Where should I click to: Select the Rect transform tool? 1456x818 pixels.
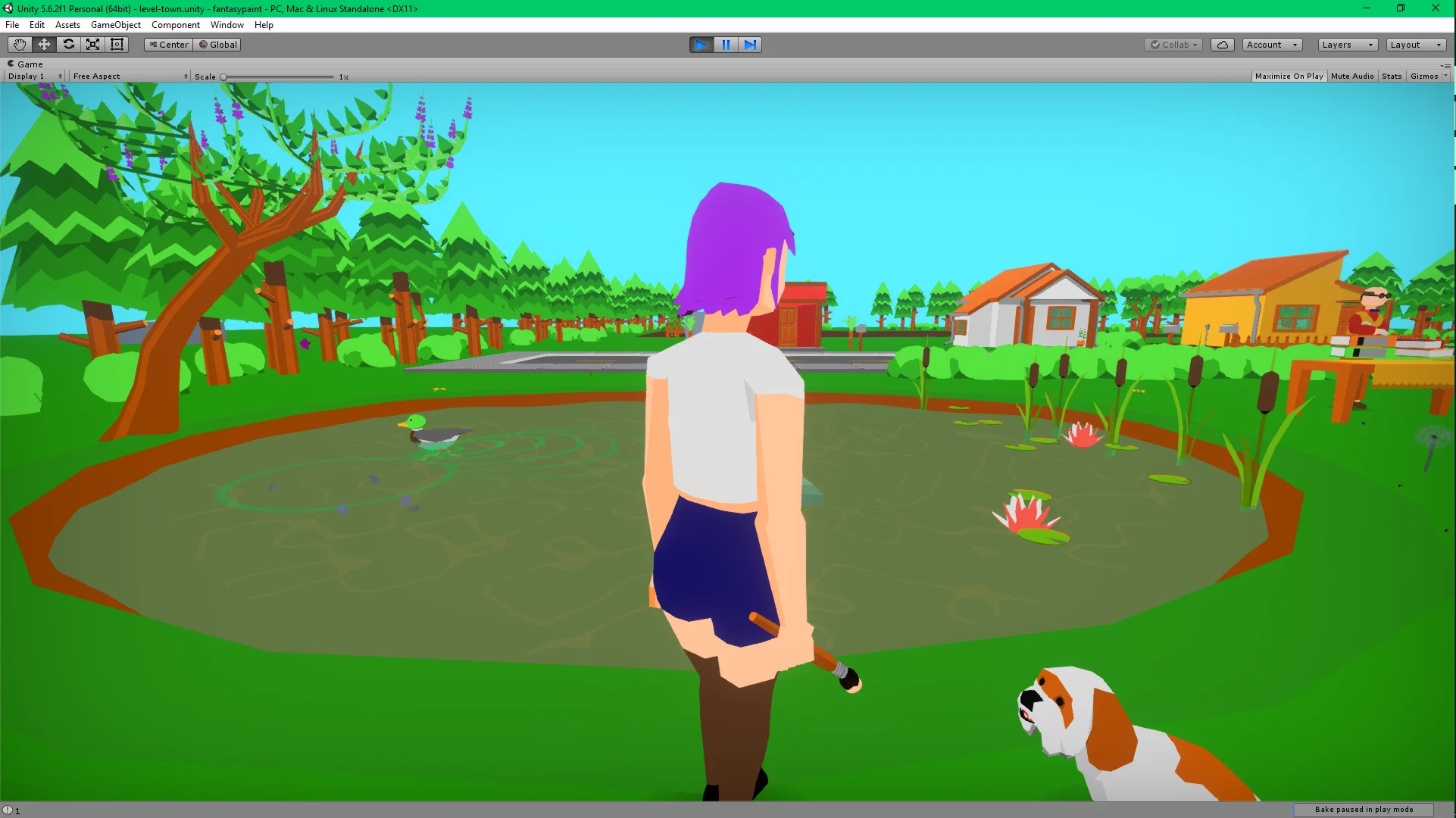117,45
